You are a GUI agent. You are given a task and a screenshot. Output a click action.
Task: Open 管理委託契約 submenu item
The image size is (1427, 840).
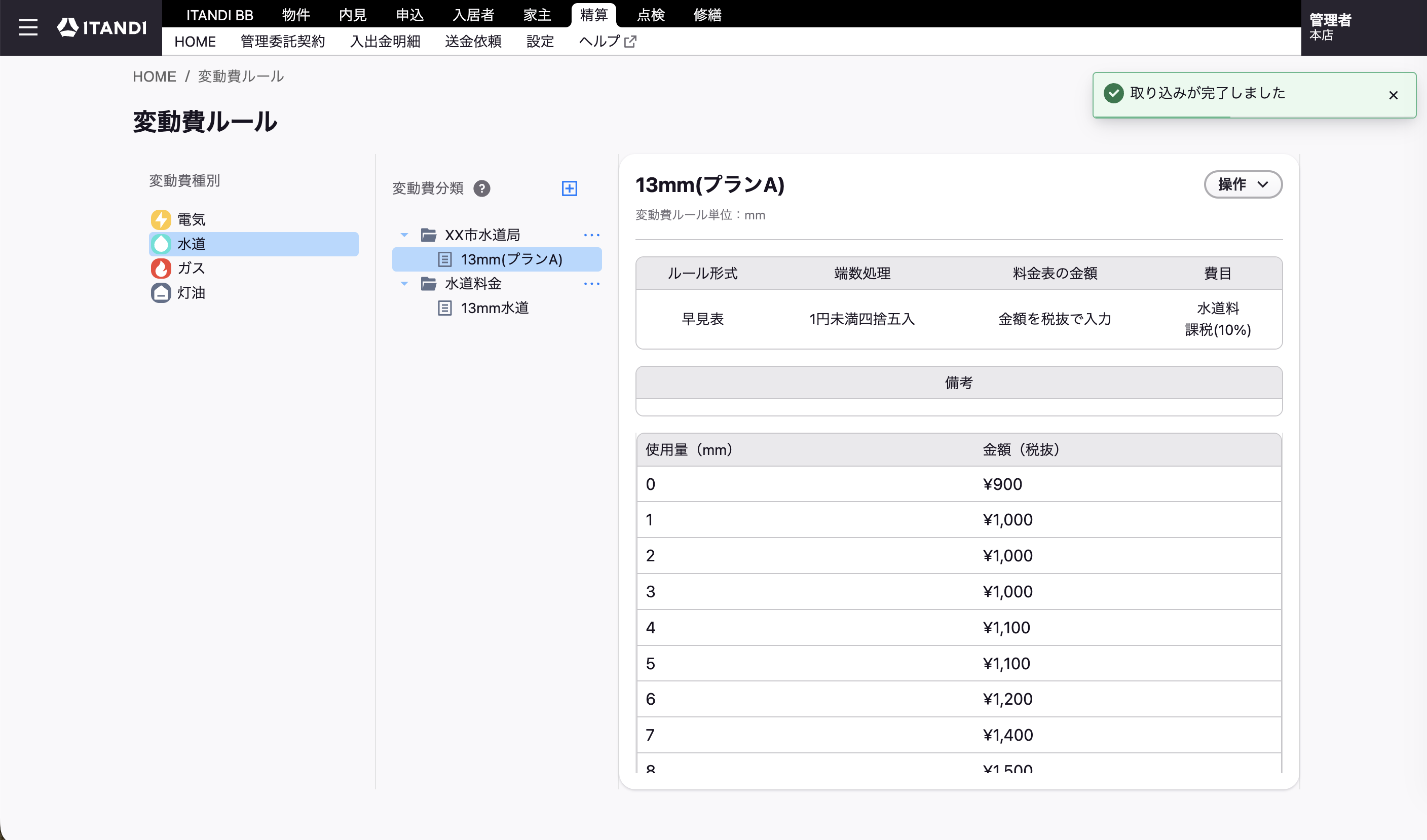click(x=283, y=42)
